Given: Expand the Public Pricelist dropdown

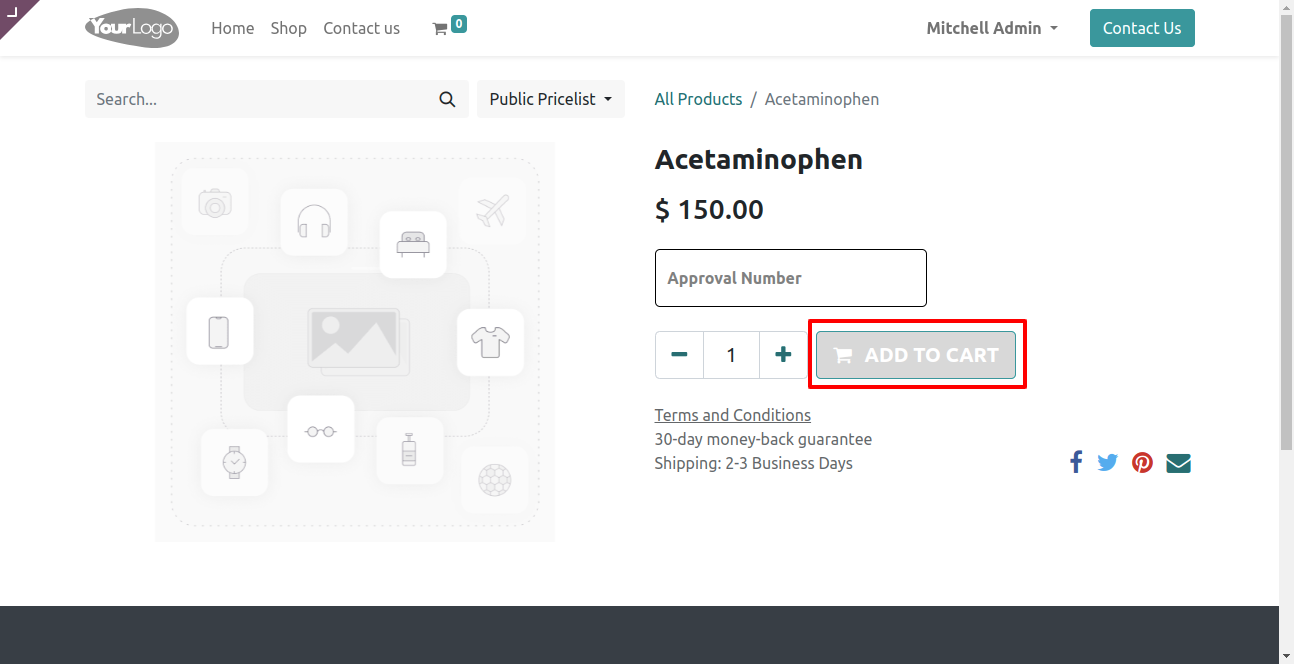Looking at the screenshot, I should 551,99.
